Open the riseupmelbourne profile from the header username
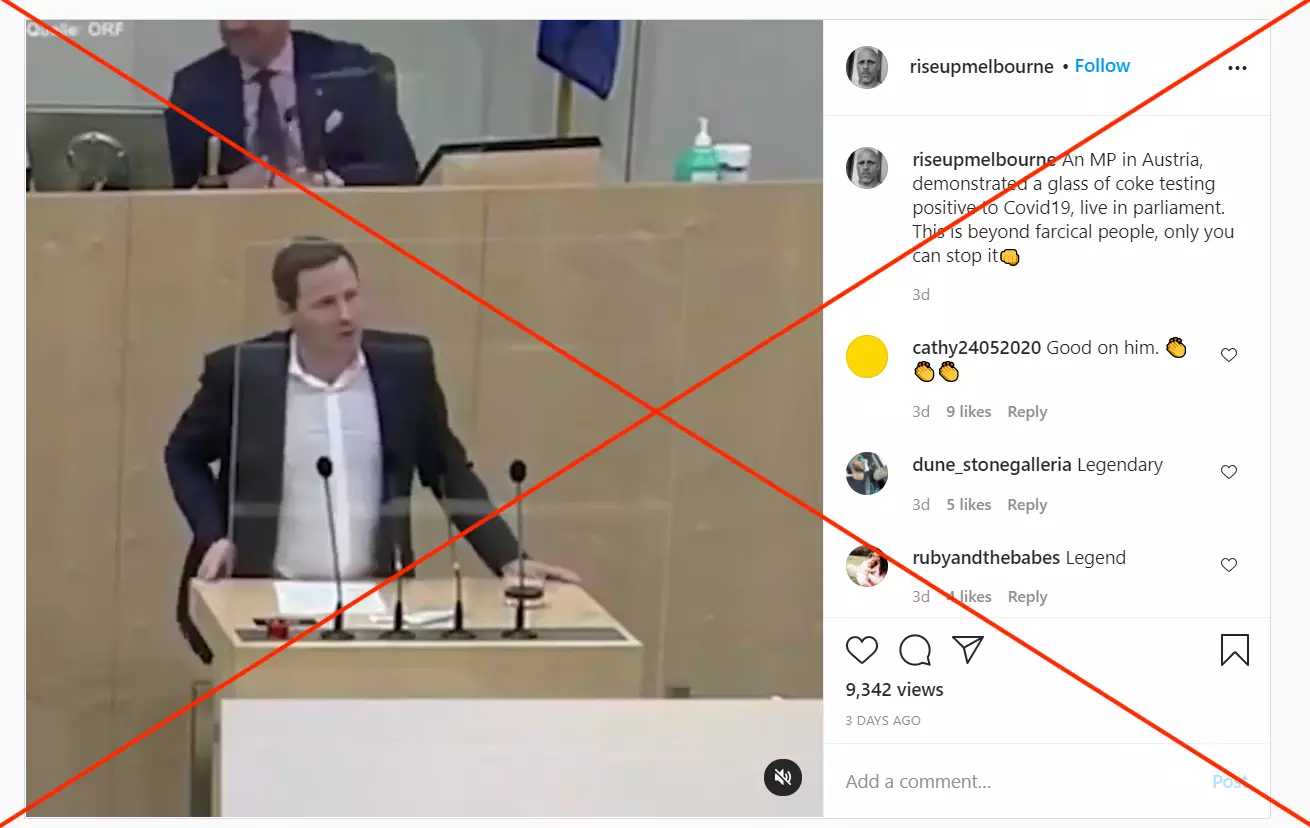 point(981,67)
